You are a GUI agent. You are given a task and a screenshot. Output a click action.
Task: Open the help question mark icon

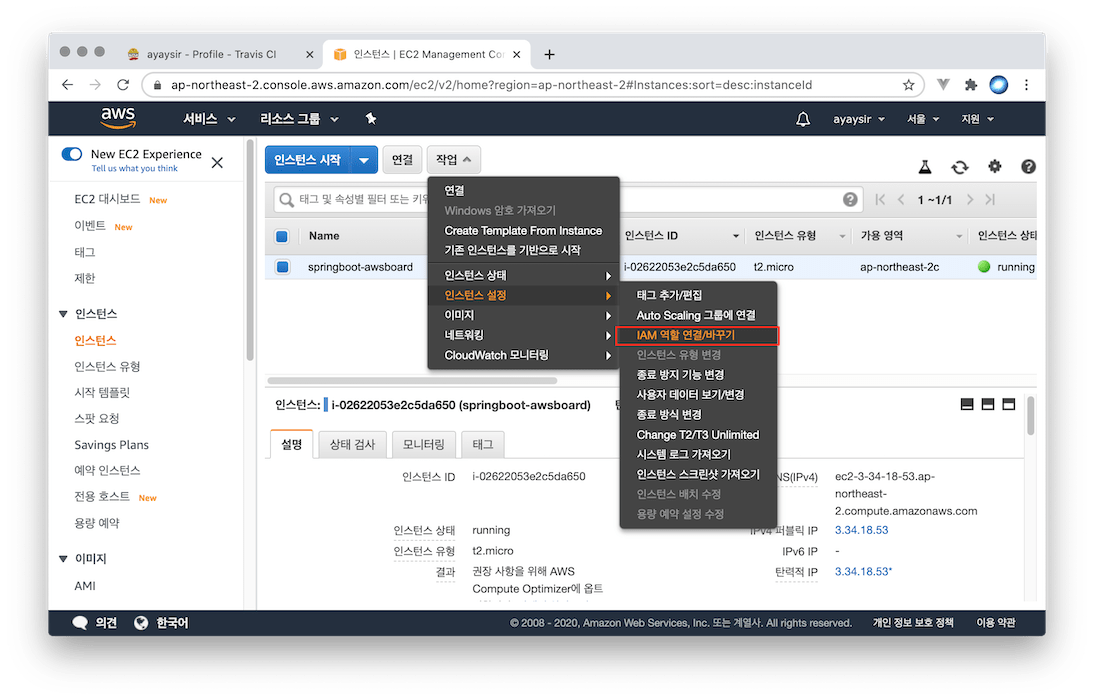(1027, 167)
